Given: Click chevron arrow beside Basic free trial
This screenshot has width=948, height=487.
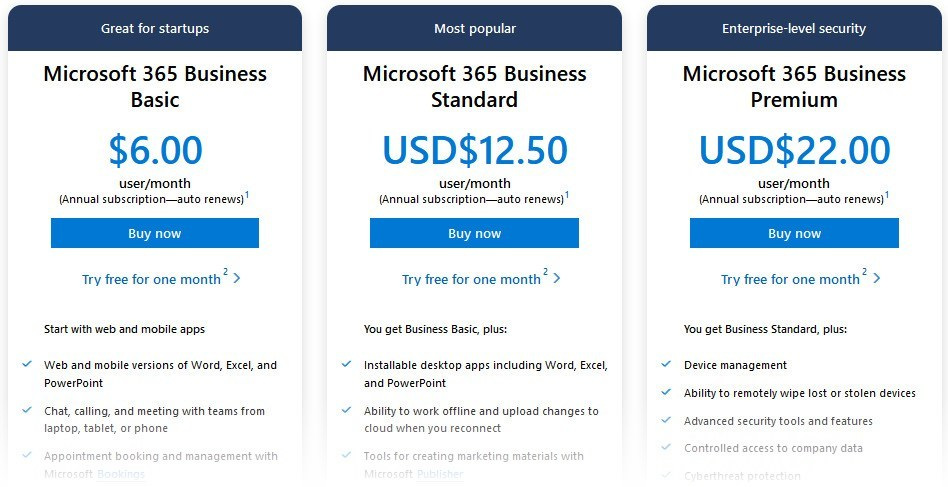Looking at the screenshot, I should 237,278.
